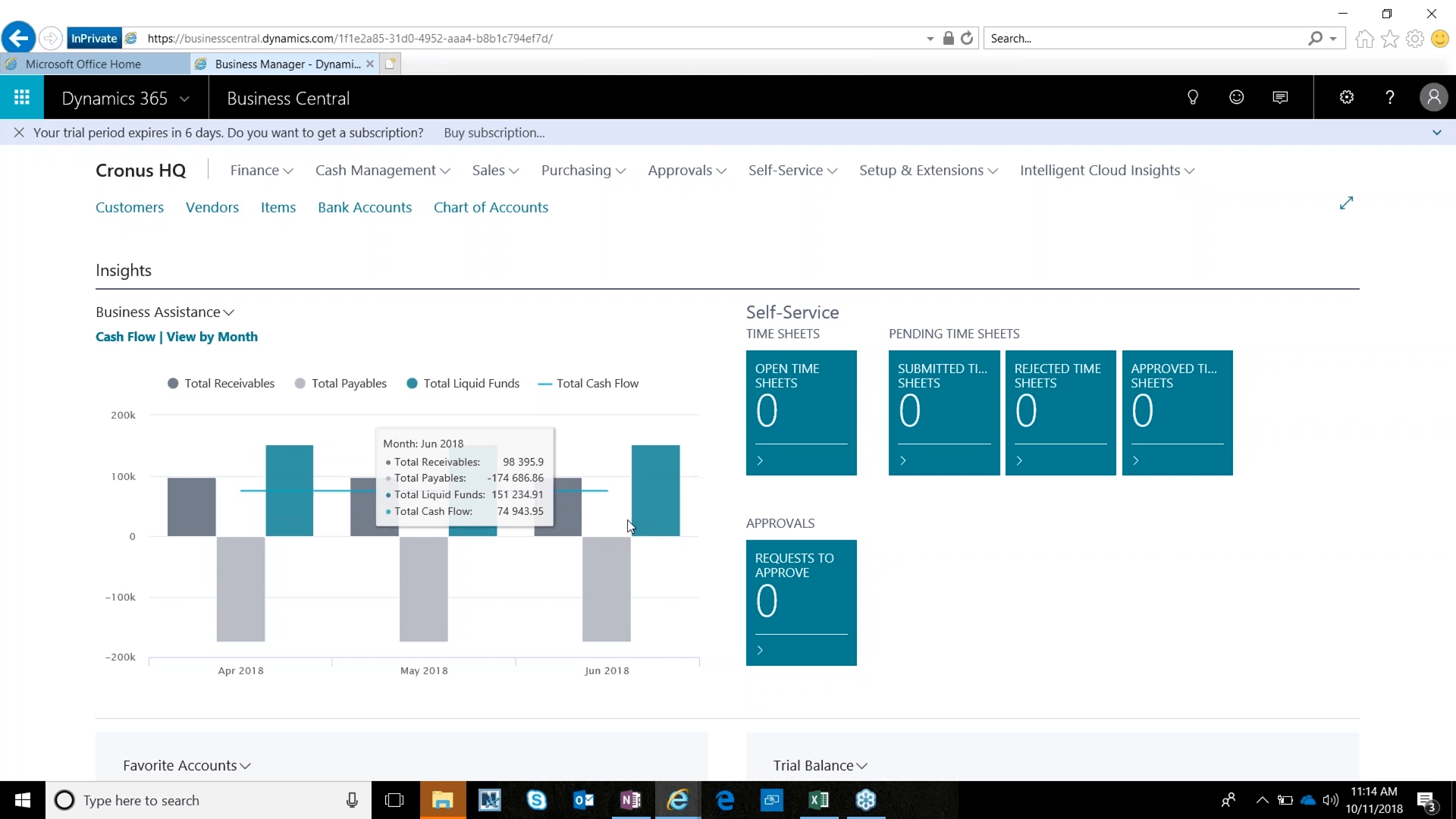Open the Vendors list
Image resolution: width=1456 pixels, height=819 pixels.
[x=212, y=207]
